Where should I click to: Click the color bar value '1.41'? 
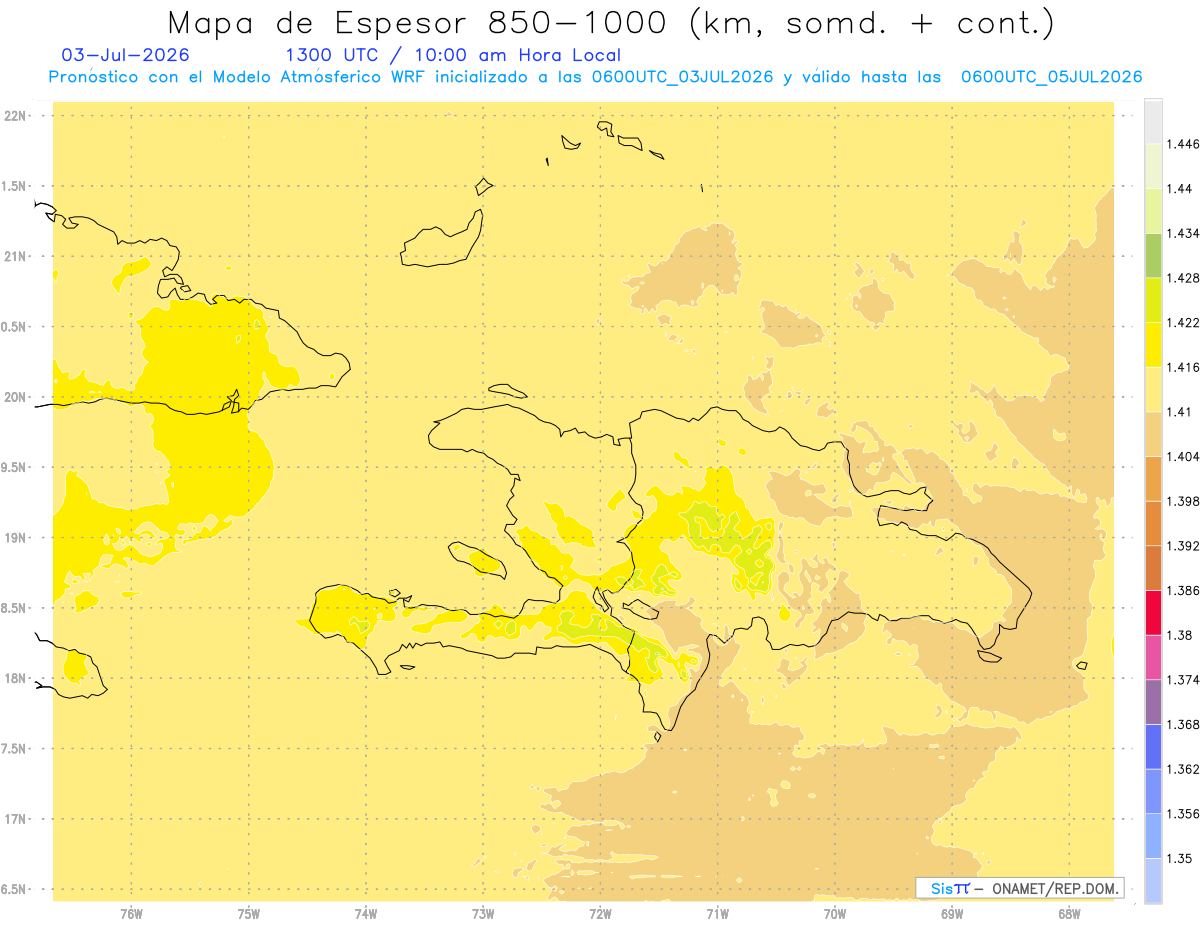point(1179,412)
